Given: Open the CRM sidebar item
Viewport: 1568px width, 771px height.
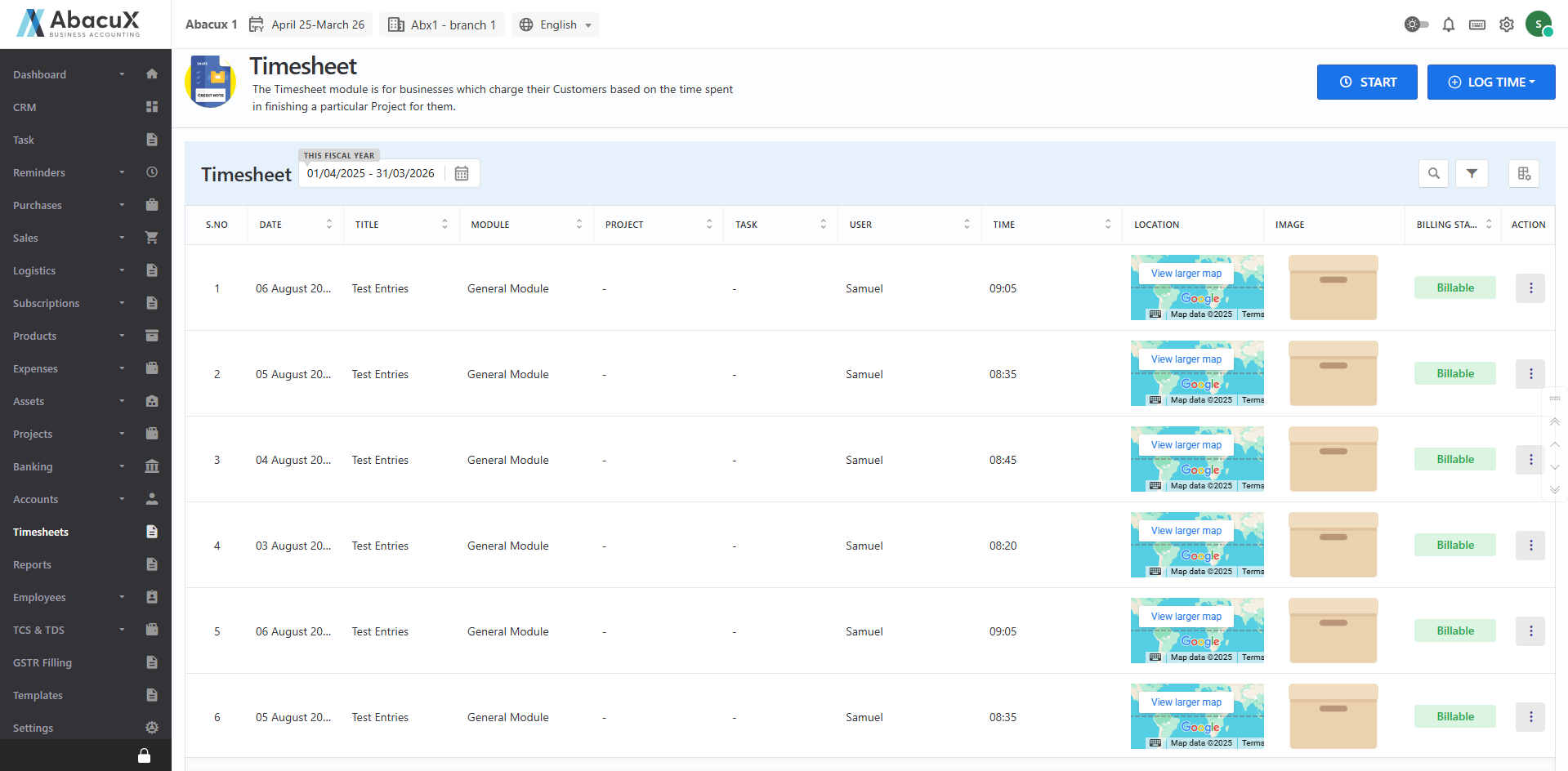Looking at the screenshot, I should coord(25,107).
